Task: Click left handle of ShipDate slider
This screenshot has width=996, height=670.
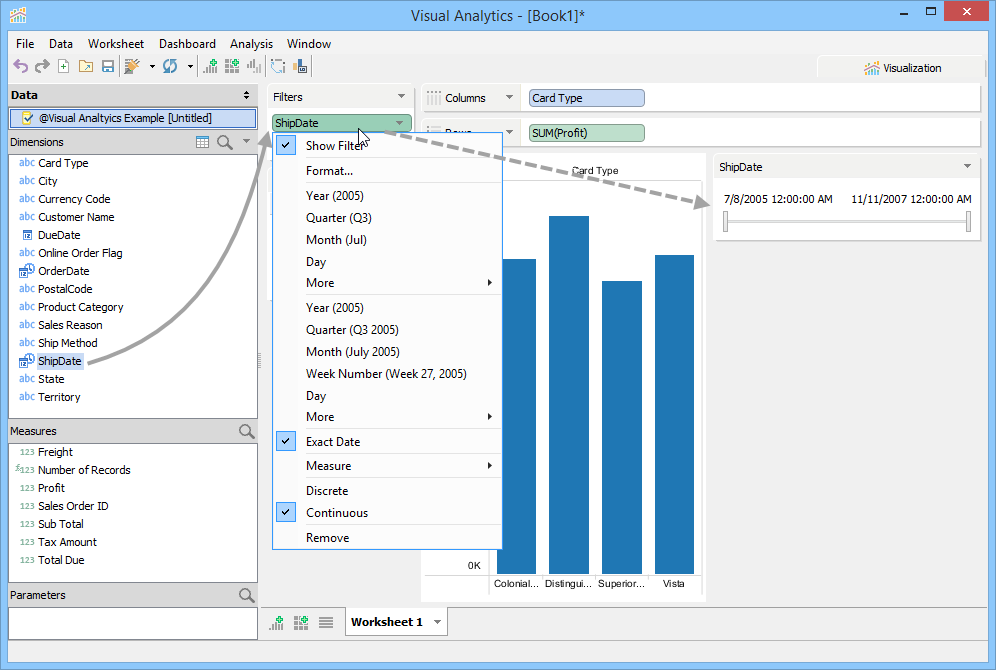Action: click(x=725, y=222)
